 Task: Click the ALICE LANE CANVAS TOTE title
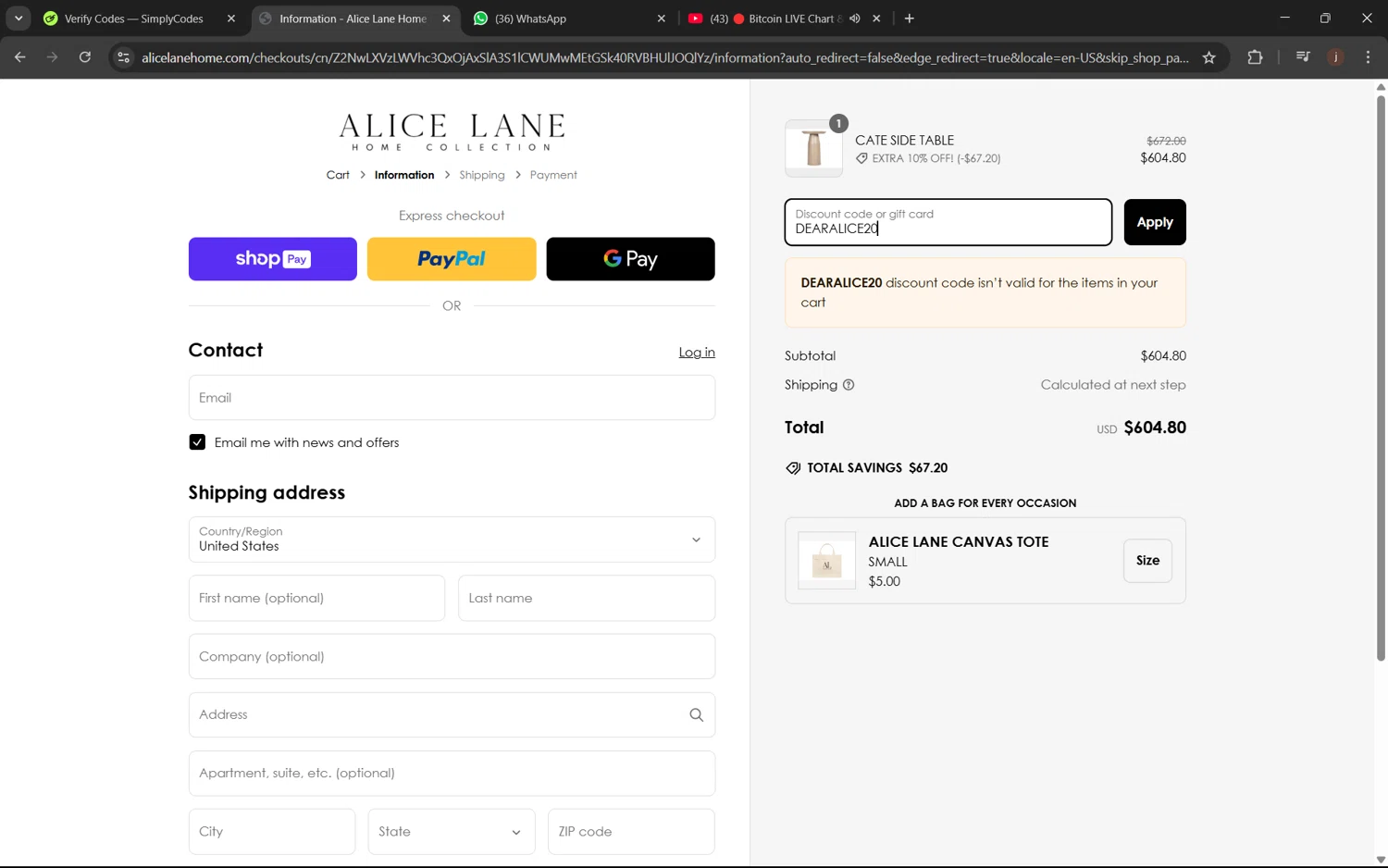(x=959, y=542)
